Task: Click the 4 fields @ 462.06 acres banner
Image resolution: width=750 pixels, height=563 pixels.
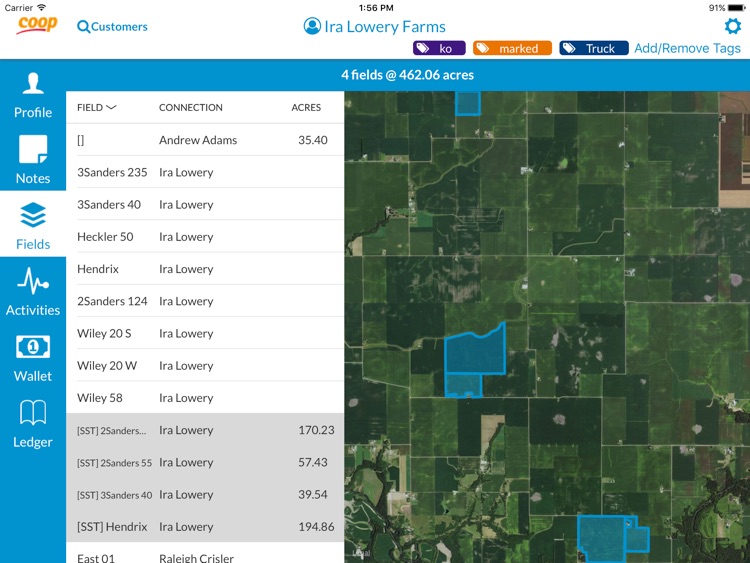Action: click(408, 75)
